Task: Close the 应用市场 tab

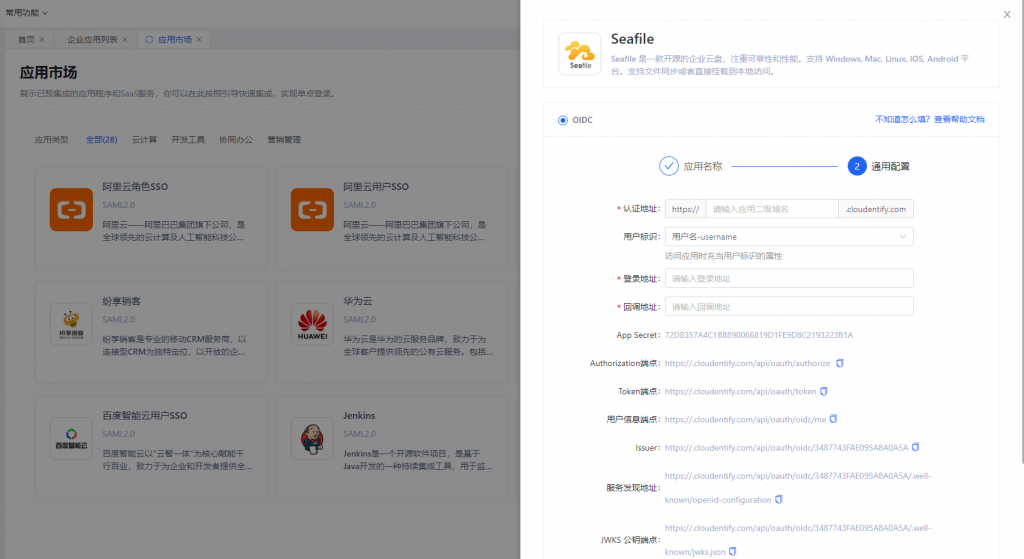Action: point(199,40)
